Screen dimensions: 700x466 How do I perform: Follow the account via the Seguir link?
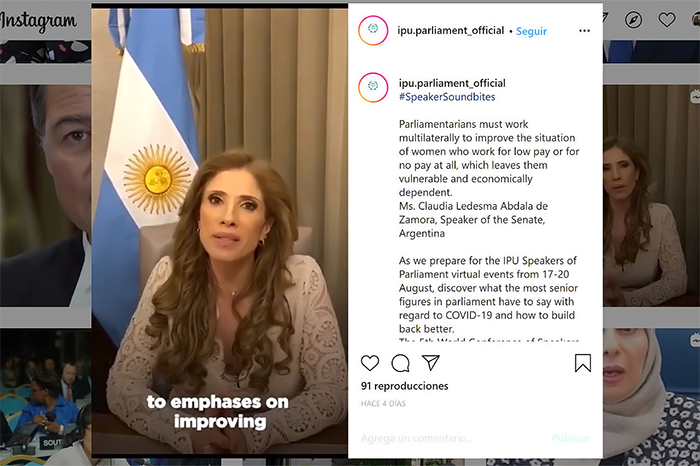tap(531, 31)
